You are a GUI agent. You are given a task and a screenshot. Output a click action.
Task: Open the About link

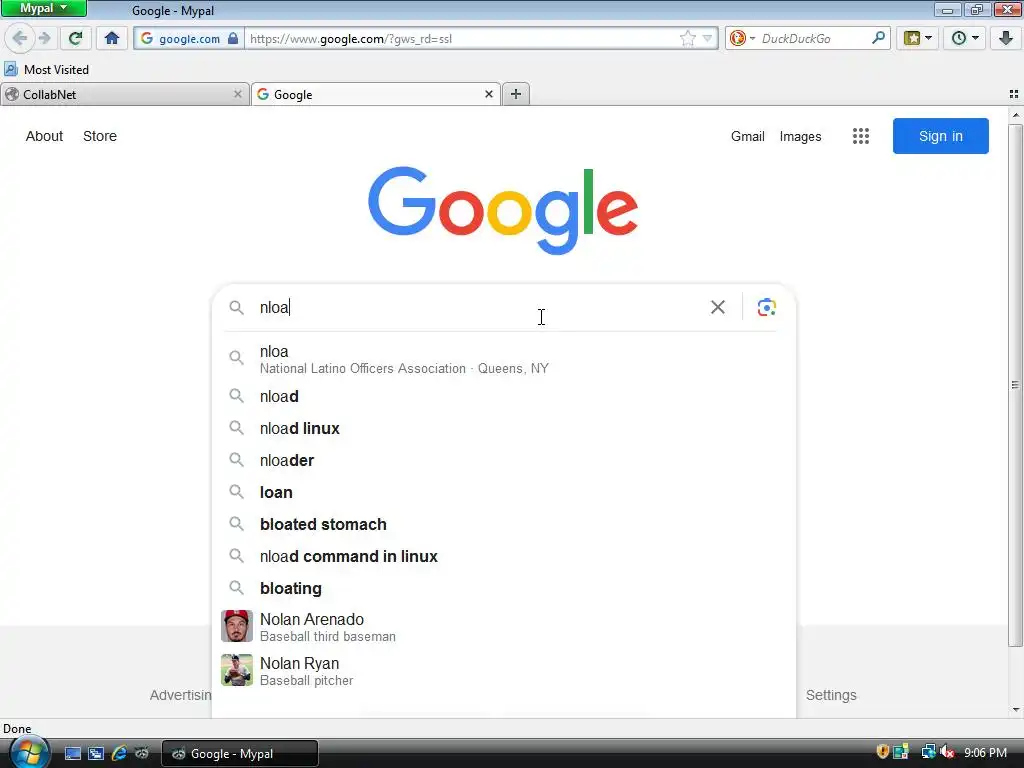[44, 136]
